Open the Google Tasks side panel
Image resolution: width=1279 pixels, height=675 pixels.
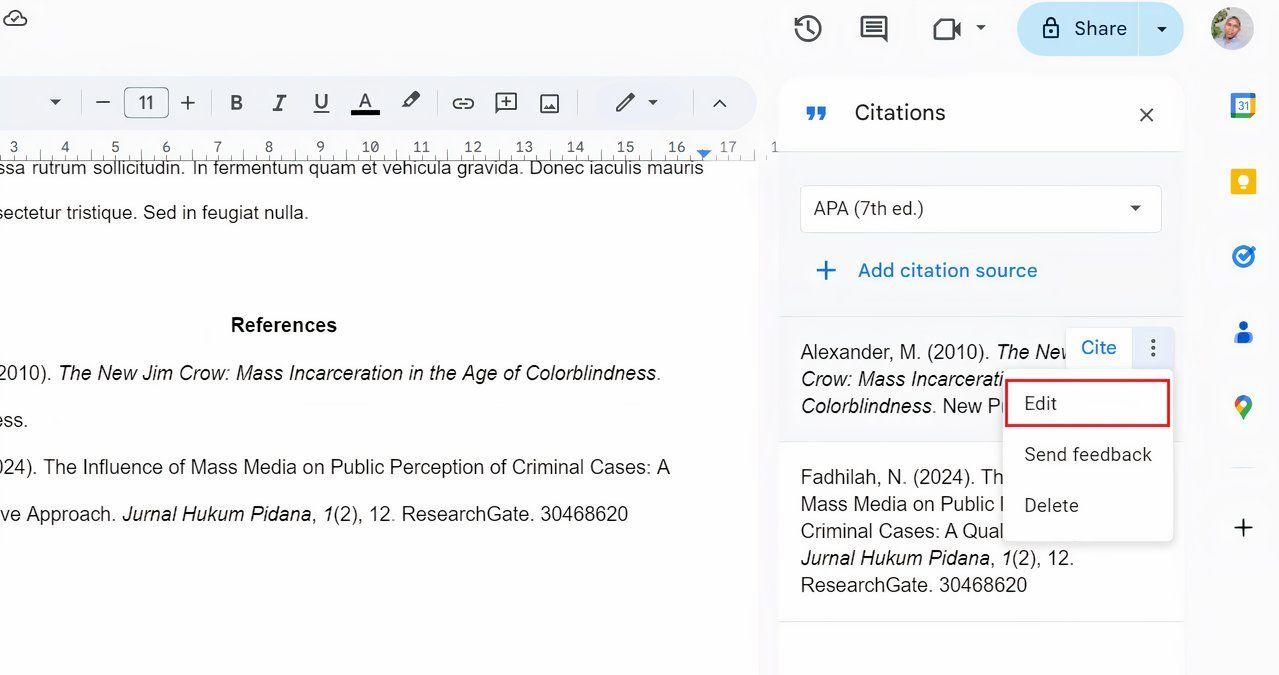(x=1242, y=256)
